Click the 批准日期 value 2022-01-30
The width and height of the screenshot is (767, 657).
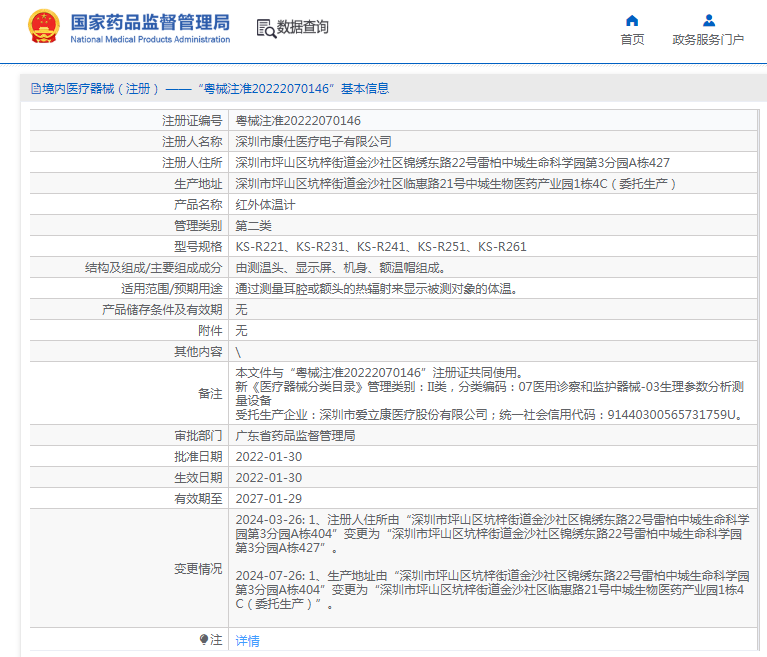(x=269, y=456)
